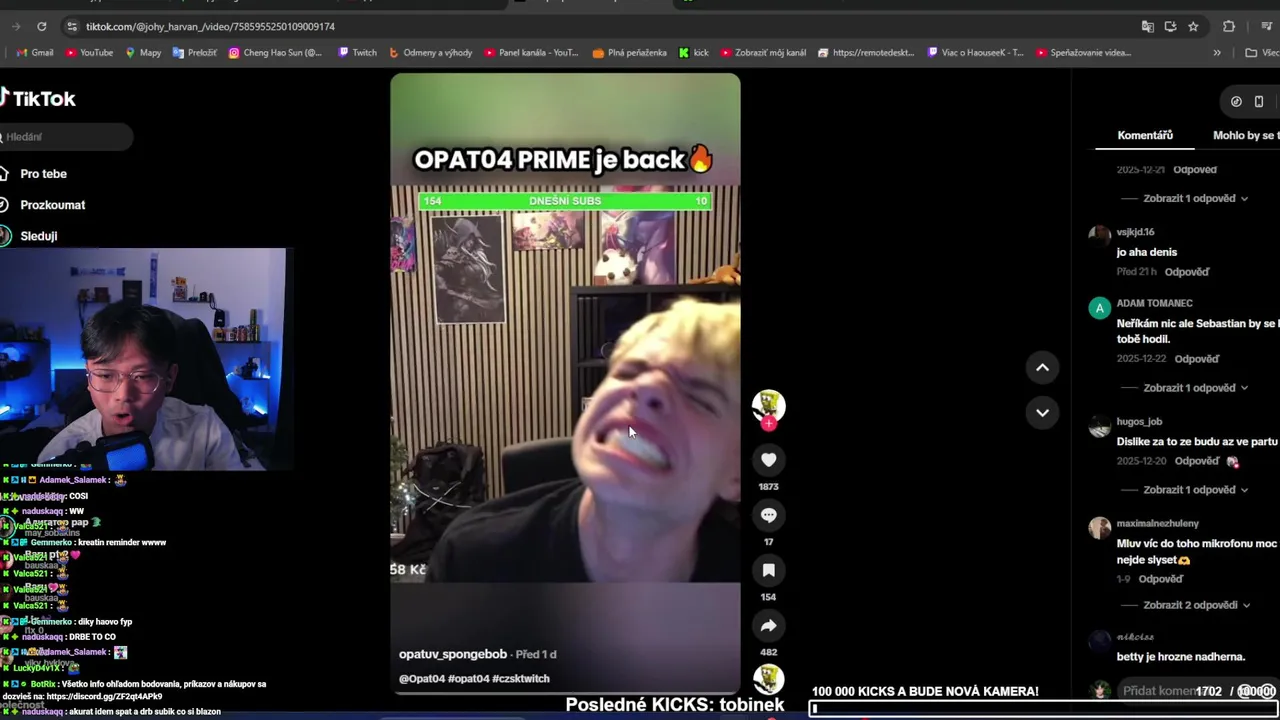This screenshot has height=720, width=1280.
Task: Open comments via the speech bubble icon
Action: point(768,515)
